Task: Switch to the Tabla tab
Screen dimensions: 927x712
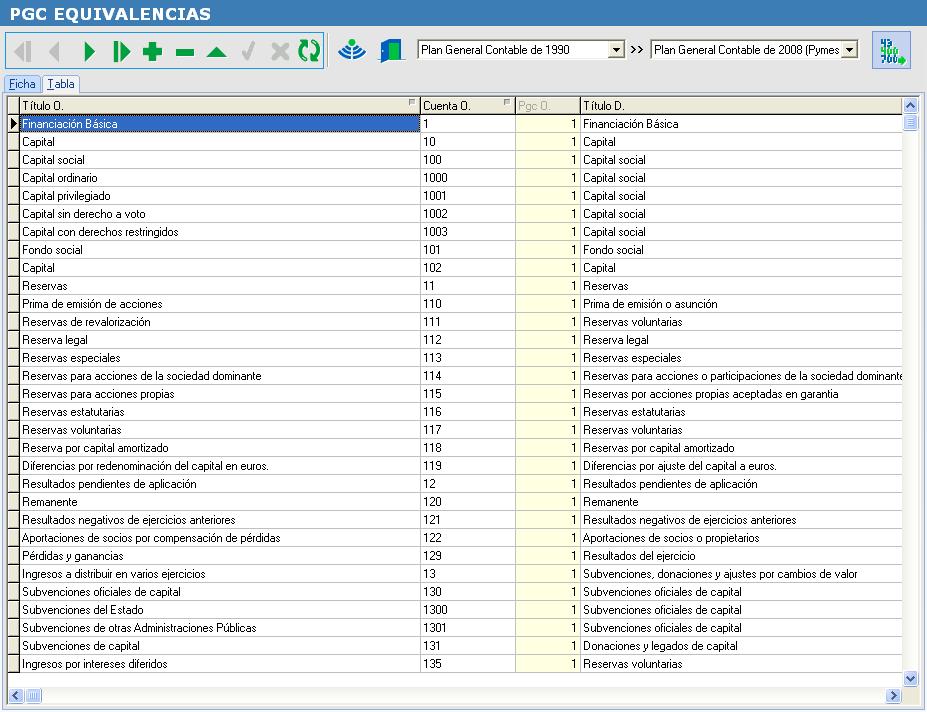Action: click(61, 84)
